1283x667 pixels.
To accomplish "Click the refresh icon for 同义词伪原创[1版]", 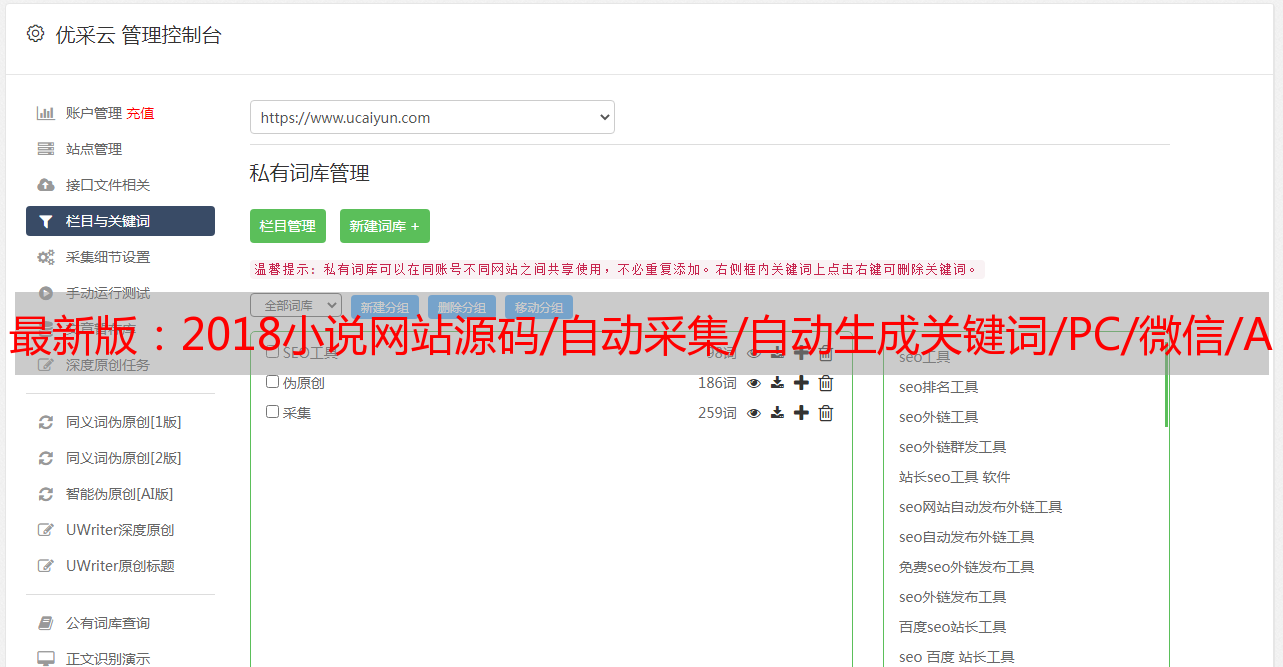I will pyautogui.click(x=45, y=422).
